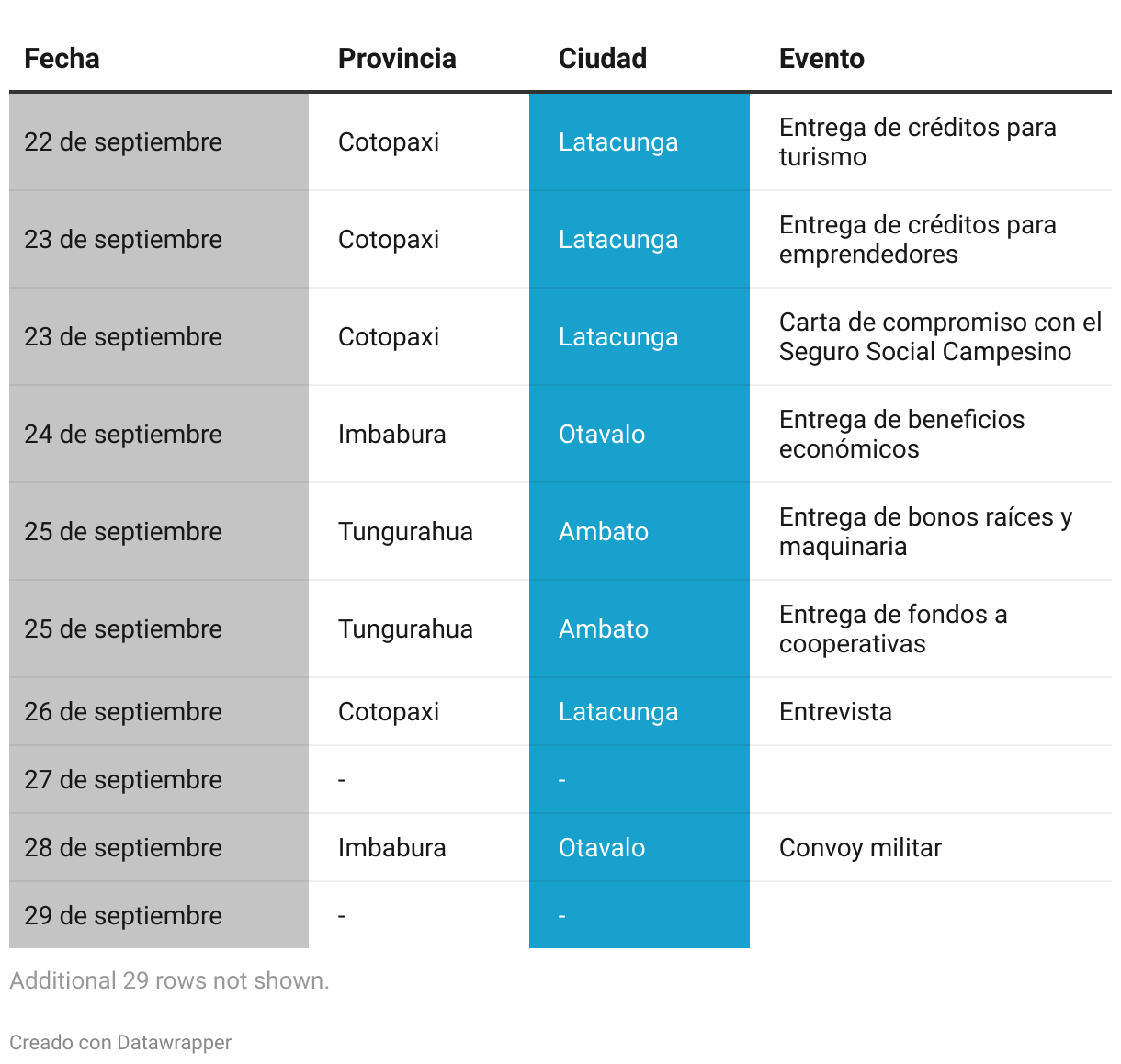Image resolution: width=1121 pixels, height=1064 pixels.
Task: Select the 22 de septiembre date cell
Action: tap(159, 142)
